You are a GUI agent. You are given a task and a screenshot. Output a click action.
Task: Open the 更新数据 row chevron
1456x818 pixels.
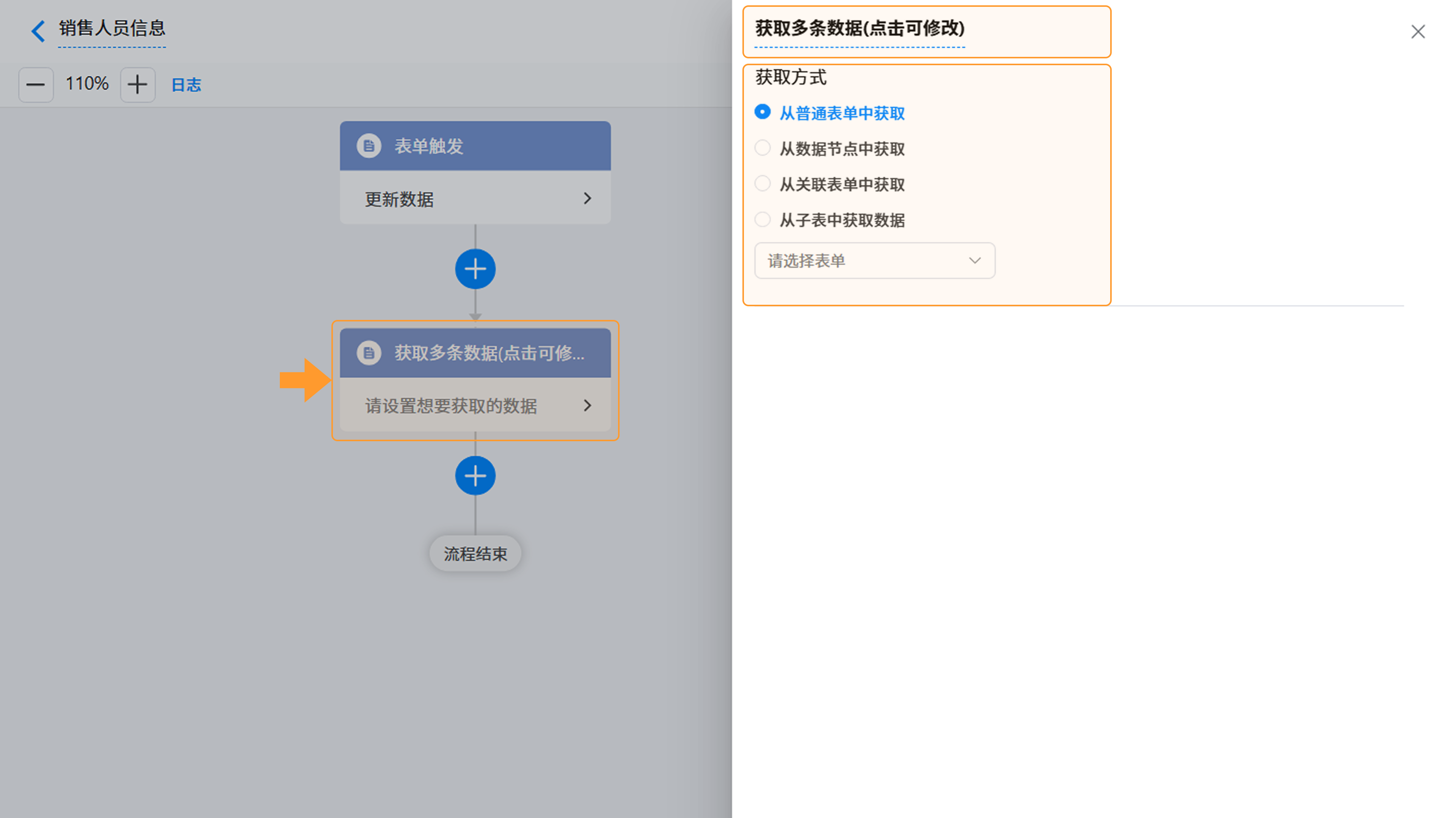587,198
